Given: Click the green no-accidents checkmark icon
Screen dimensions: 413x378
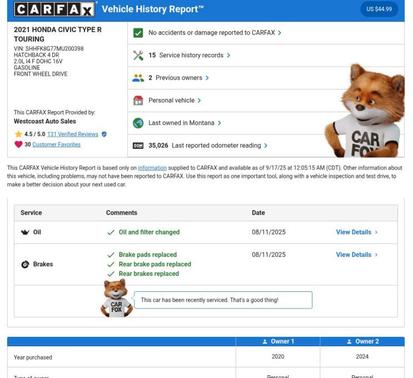Looking at the screenshot, I should pos(138,33).
